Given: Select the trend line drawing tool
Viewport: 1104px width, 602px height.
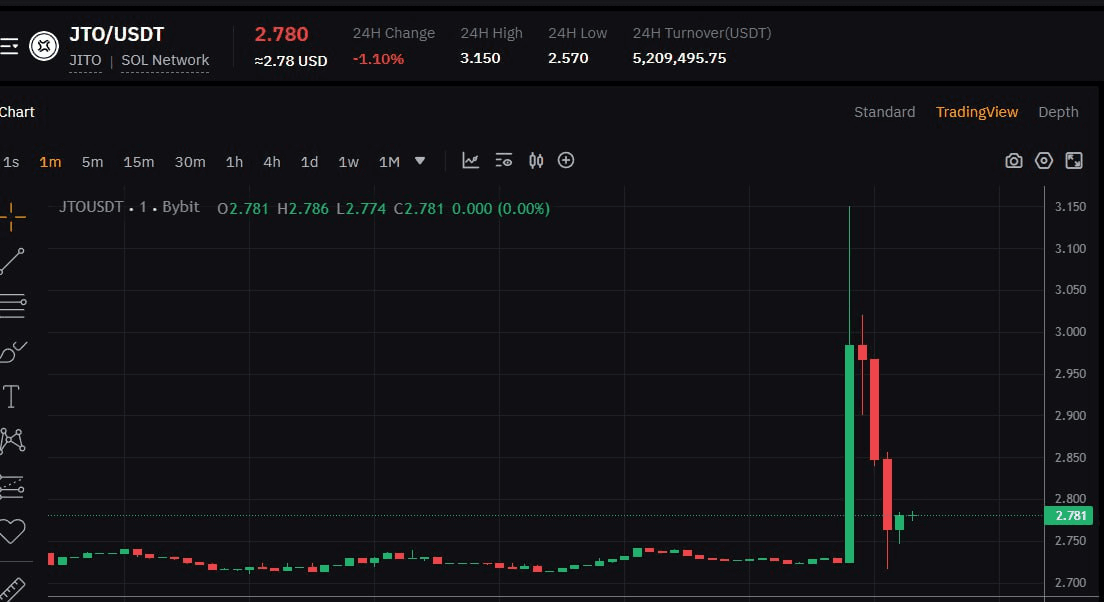Looking at the screenshot, I should click(x=12, y=261).
